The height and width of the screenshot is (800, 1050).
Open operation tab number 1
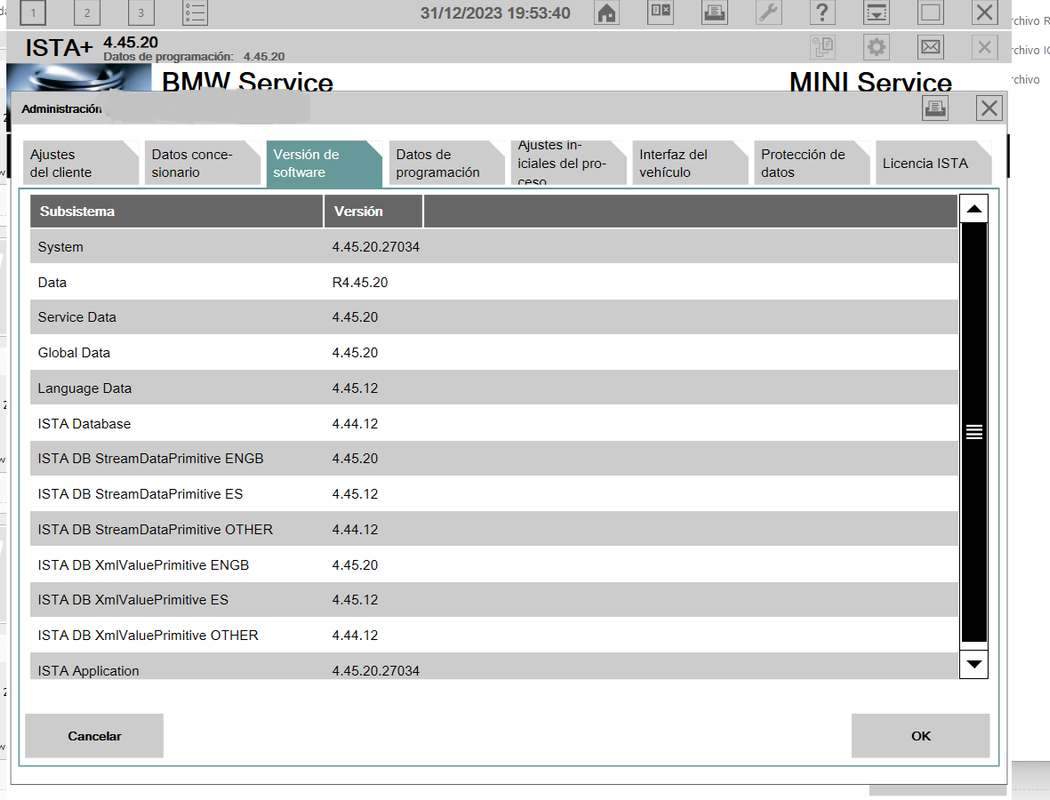[x=33, y=13]
